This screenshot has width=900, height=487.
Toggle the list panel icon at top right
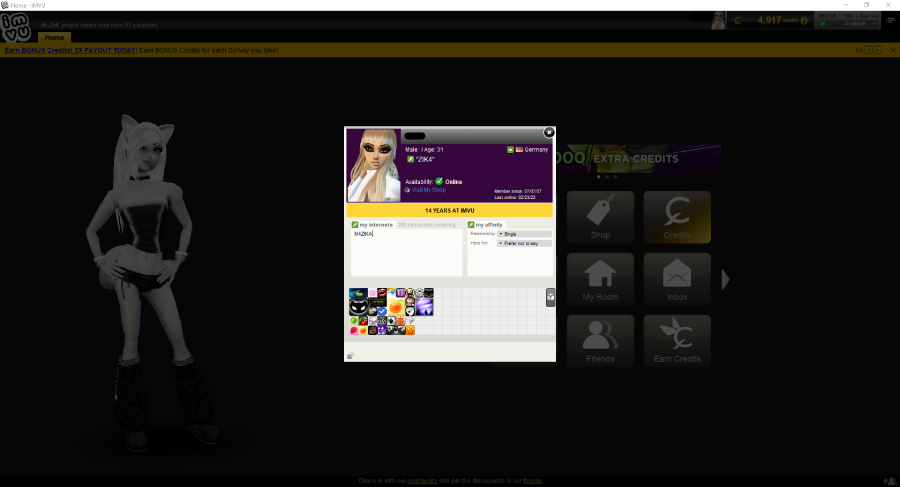891,20
